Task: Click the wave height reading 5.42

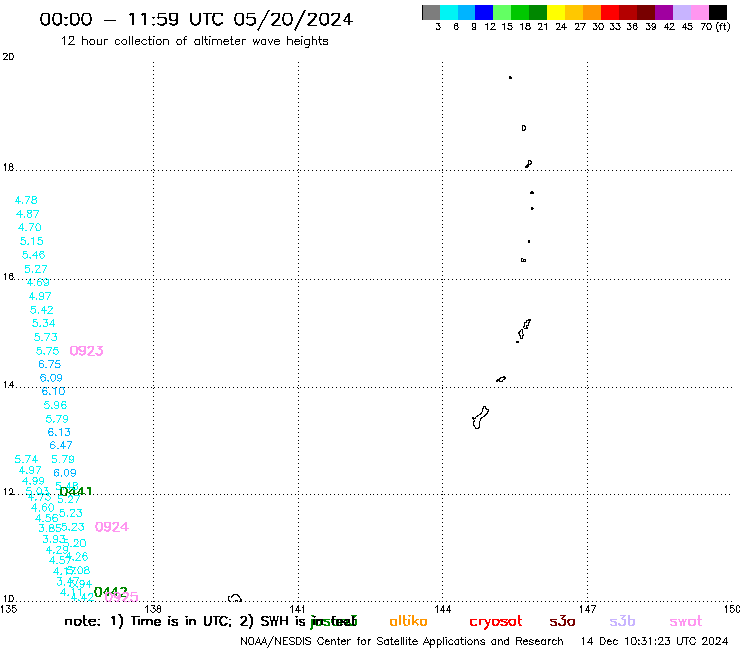Action: tap(42, 310)
